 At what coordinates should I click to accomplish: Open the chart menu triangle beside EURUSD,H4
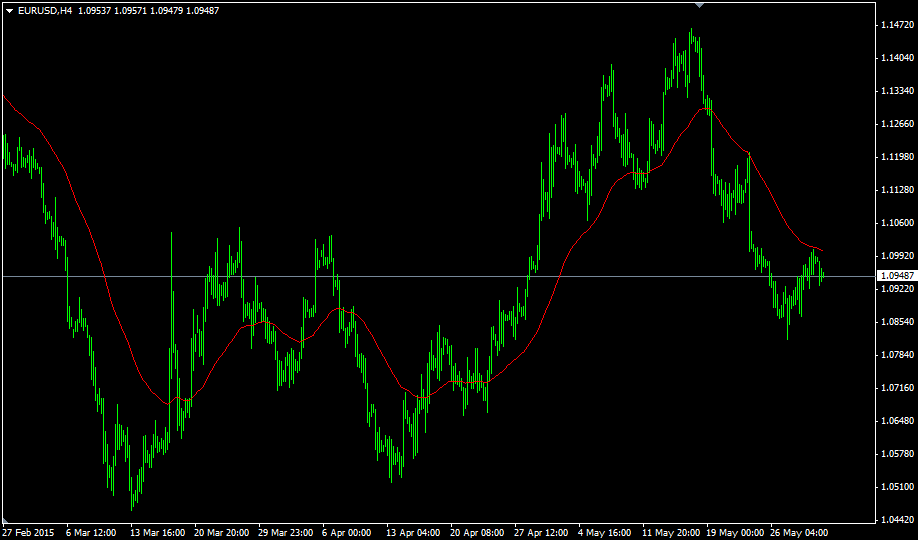click(x=9, y=11)
